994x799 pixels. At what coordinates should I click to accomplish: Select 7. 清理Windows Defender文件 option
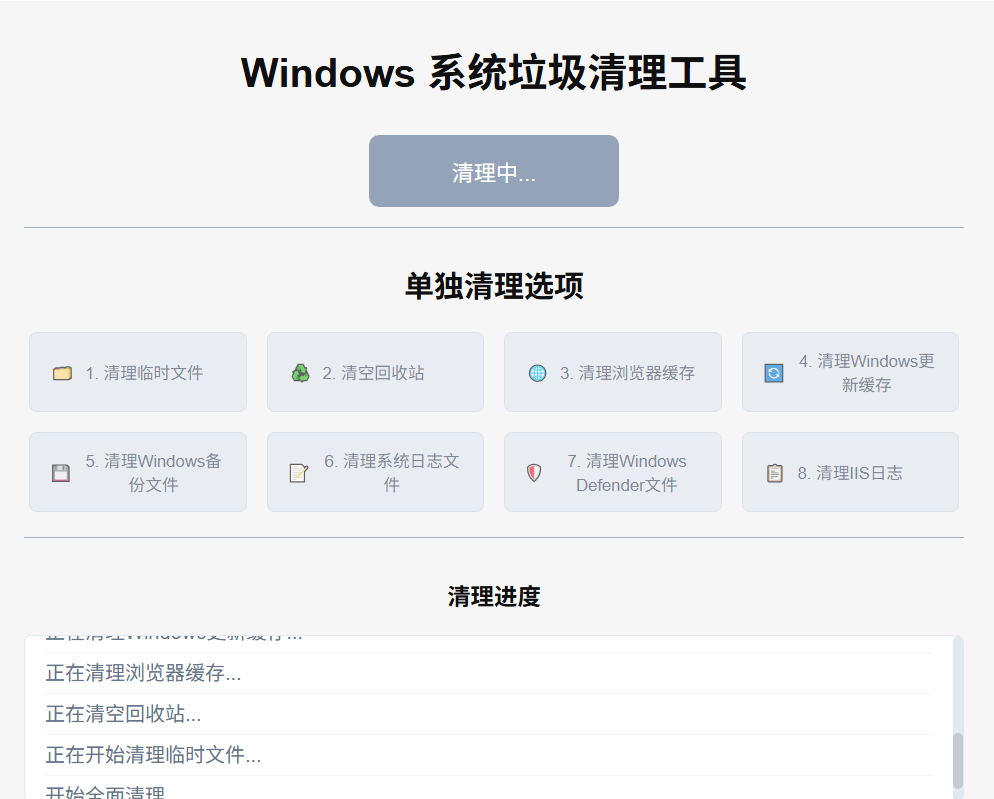[x=612, y=472]
